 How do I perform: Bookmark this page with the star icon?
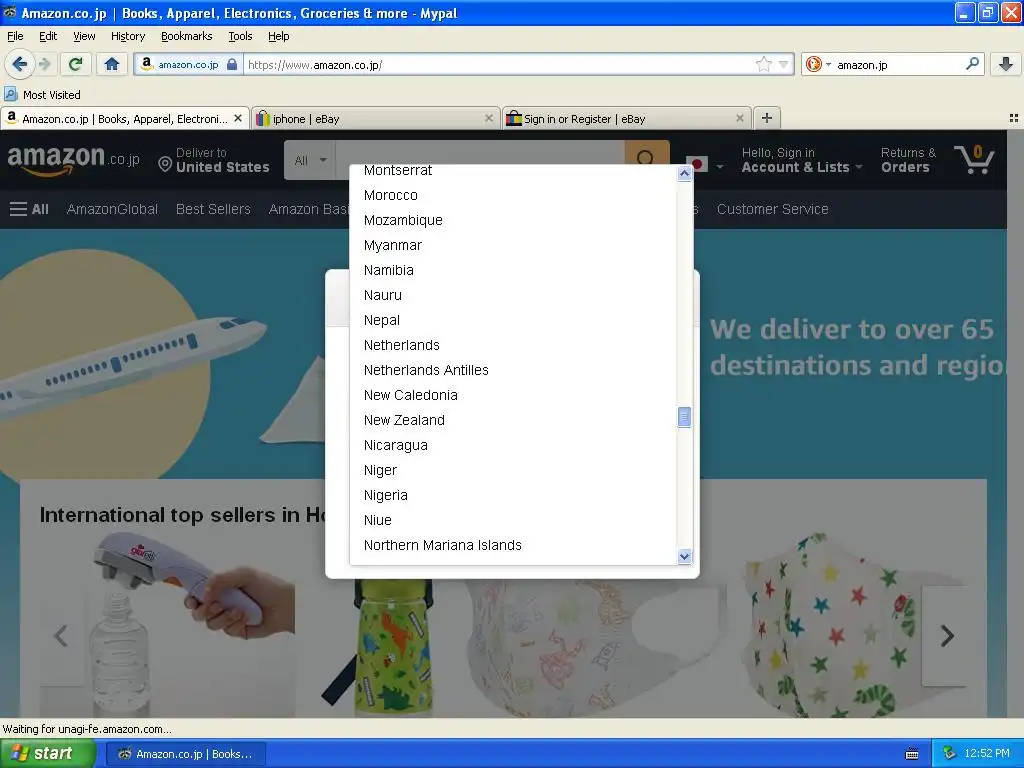763,64
